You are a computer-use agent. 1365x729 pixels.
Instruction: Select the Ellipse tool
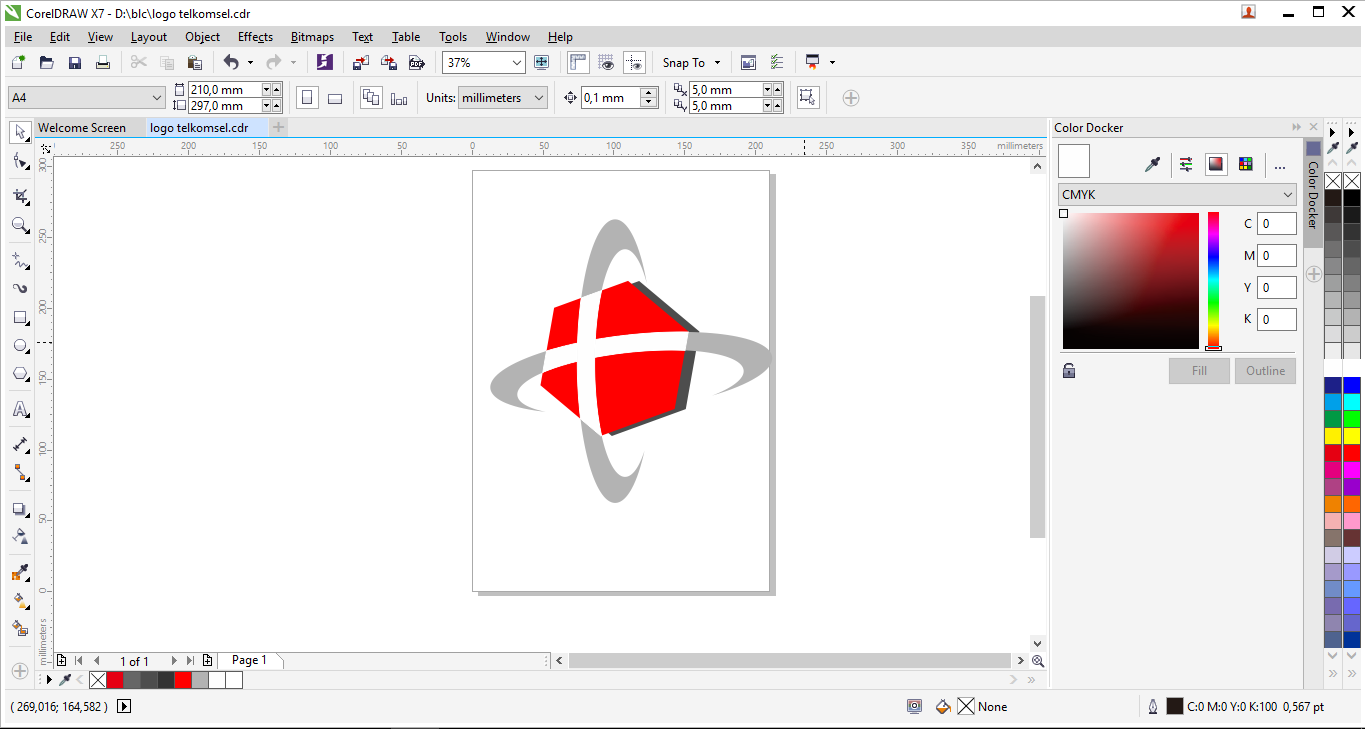click(20, 346)
